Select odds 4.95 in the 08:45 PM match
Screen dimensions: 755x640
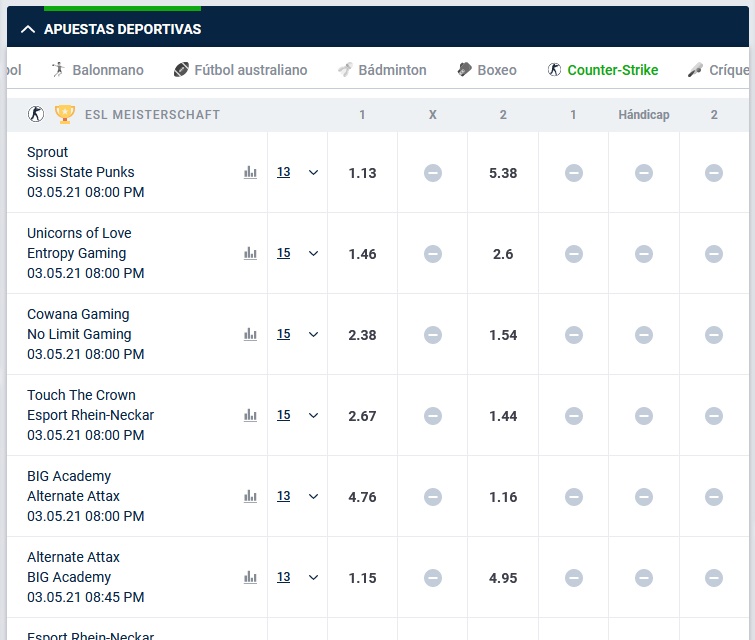[503, 577]
